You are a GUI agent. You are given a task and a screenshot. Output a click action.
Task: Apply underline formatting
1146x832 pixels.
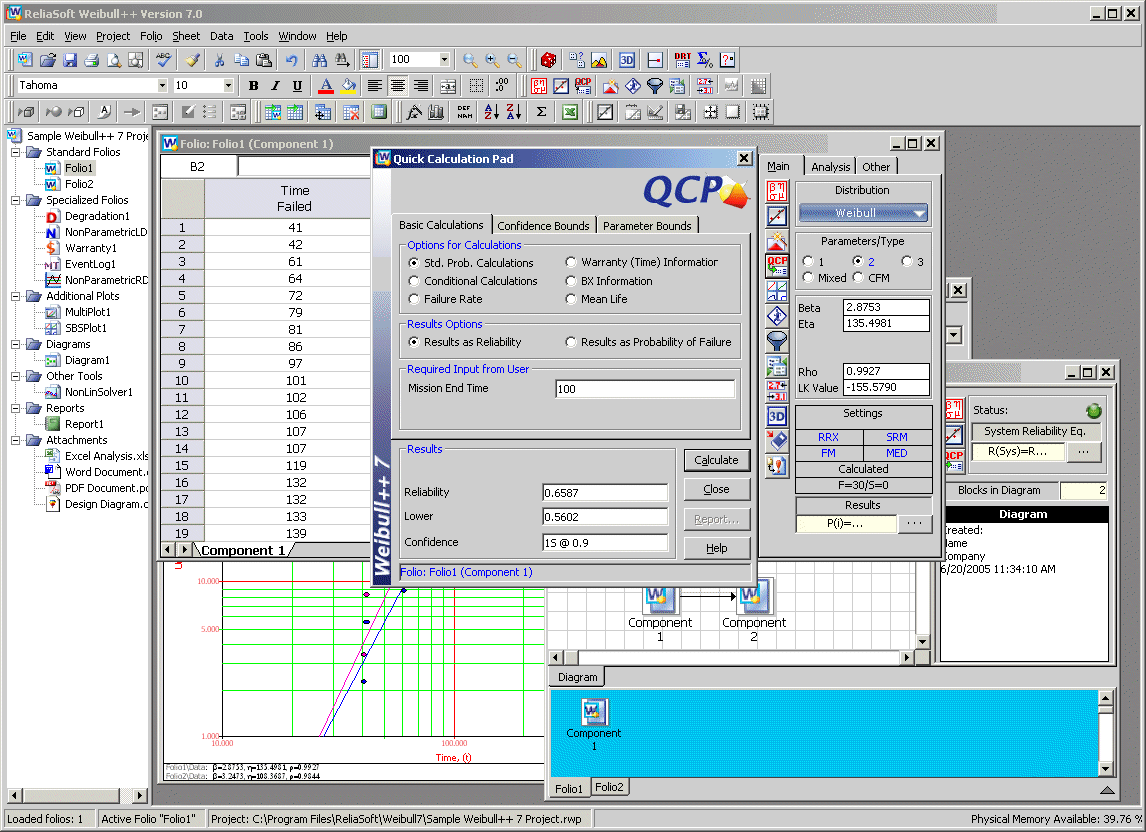297,86
